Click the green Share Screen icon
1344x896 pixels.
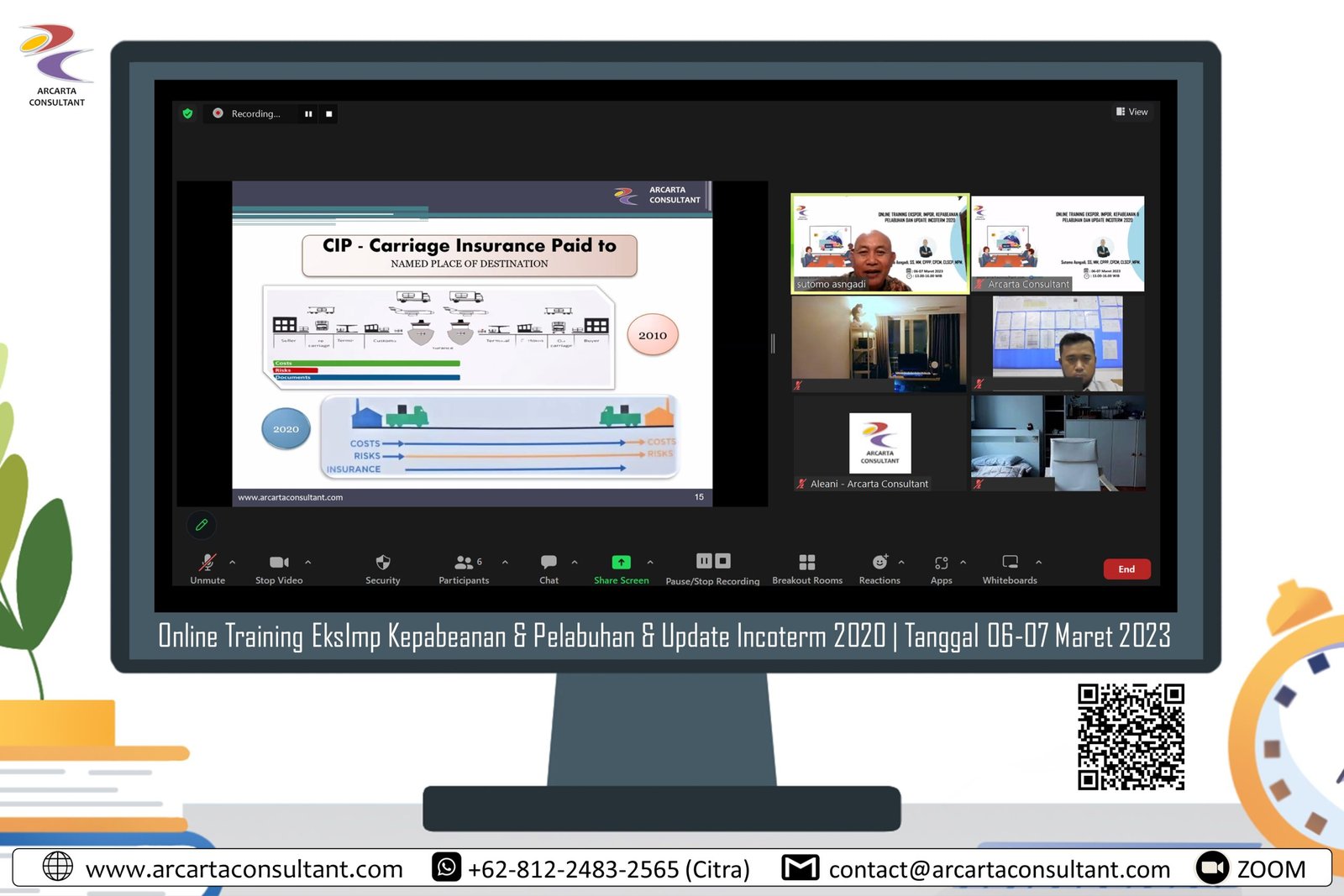[621, 563]
